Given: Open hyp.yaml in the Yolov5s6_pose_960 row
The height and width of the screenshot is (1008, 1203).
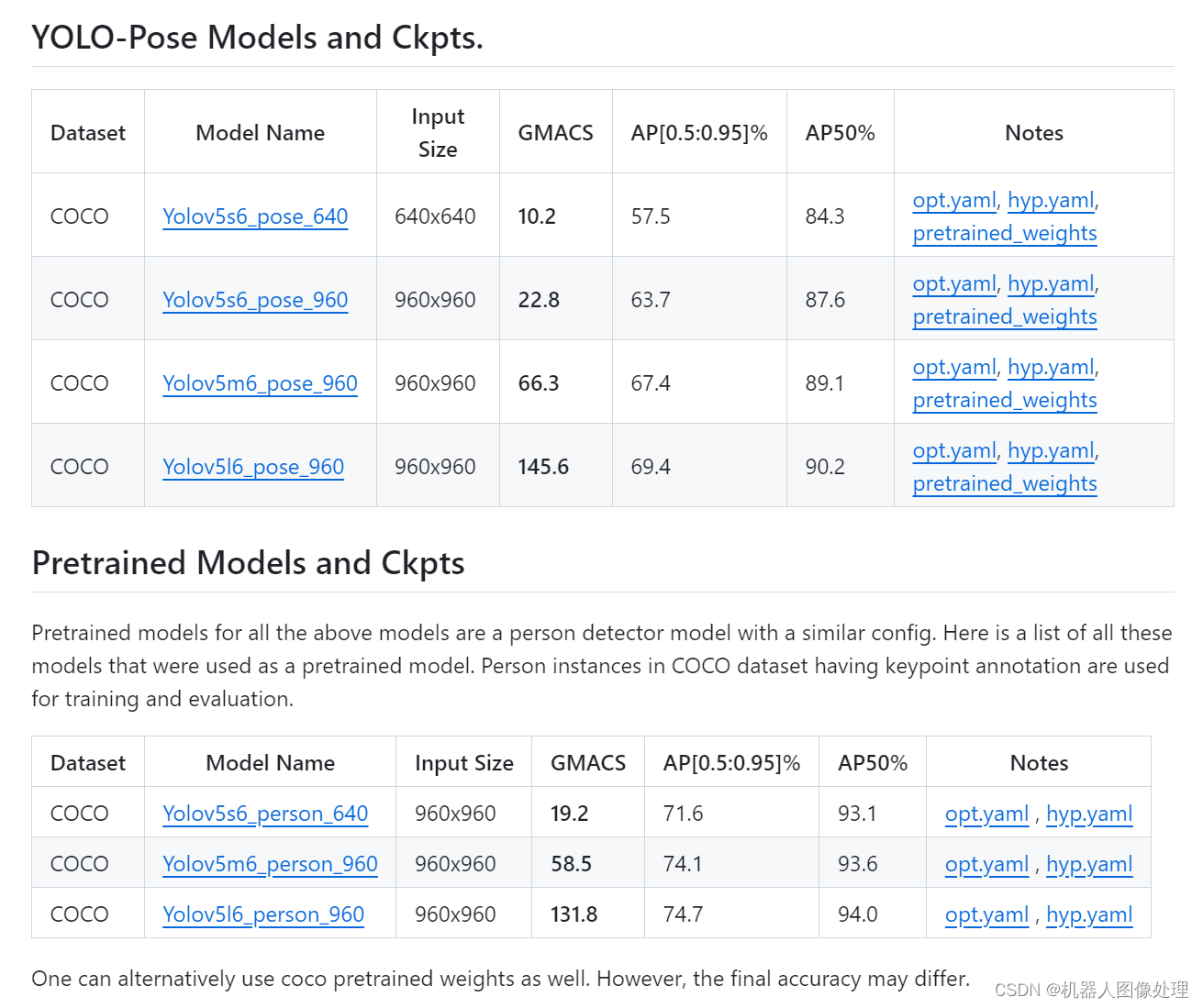Looking at the screenshot, I should tap(1051, 283).
